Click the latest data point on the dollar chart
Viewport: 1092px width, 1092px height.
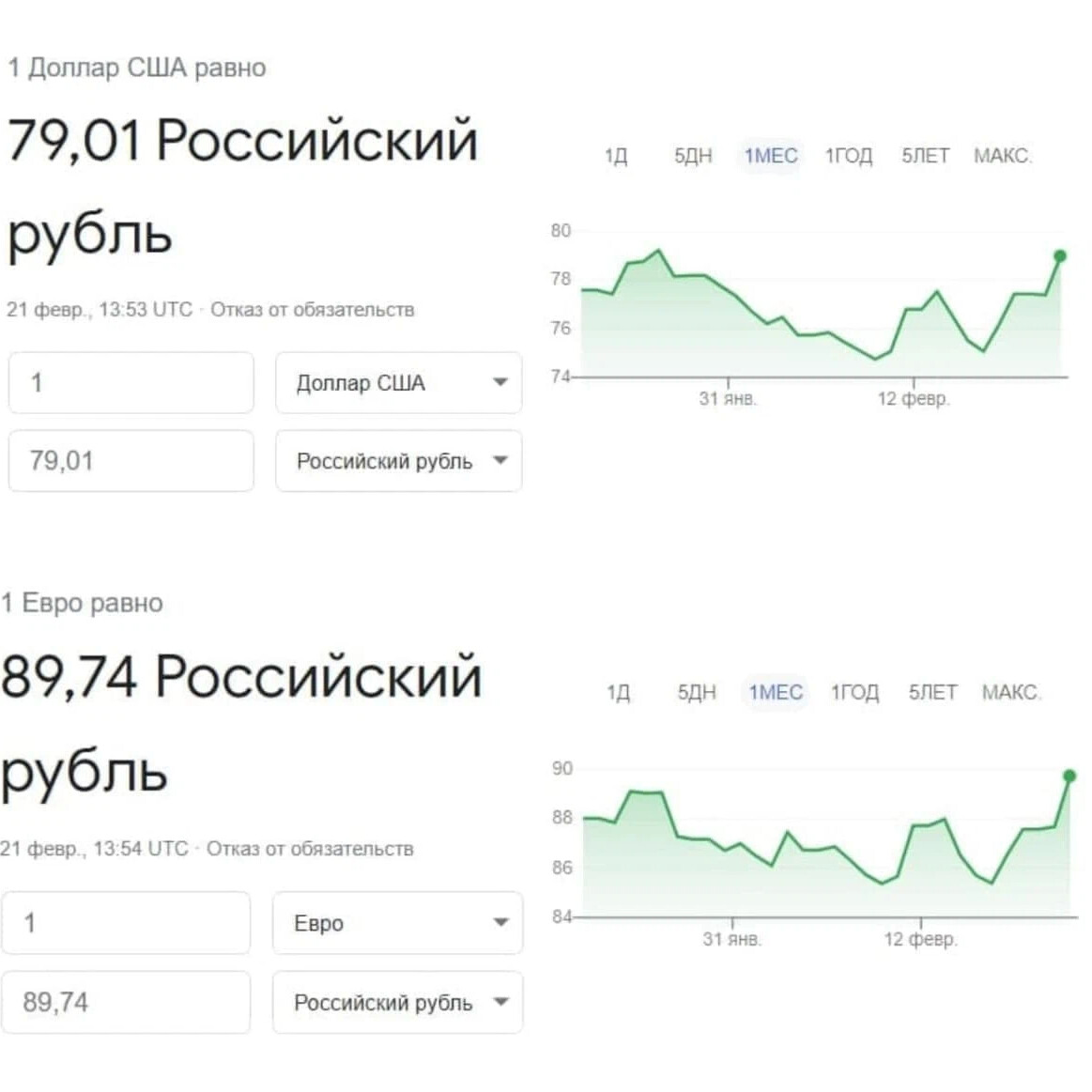1060,254
